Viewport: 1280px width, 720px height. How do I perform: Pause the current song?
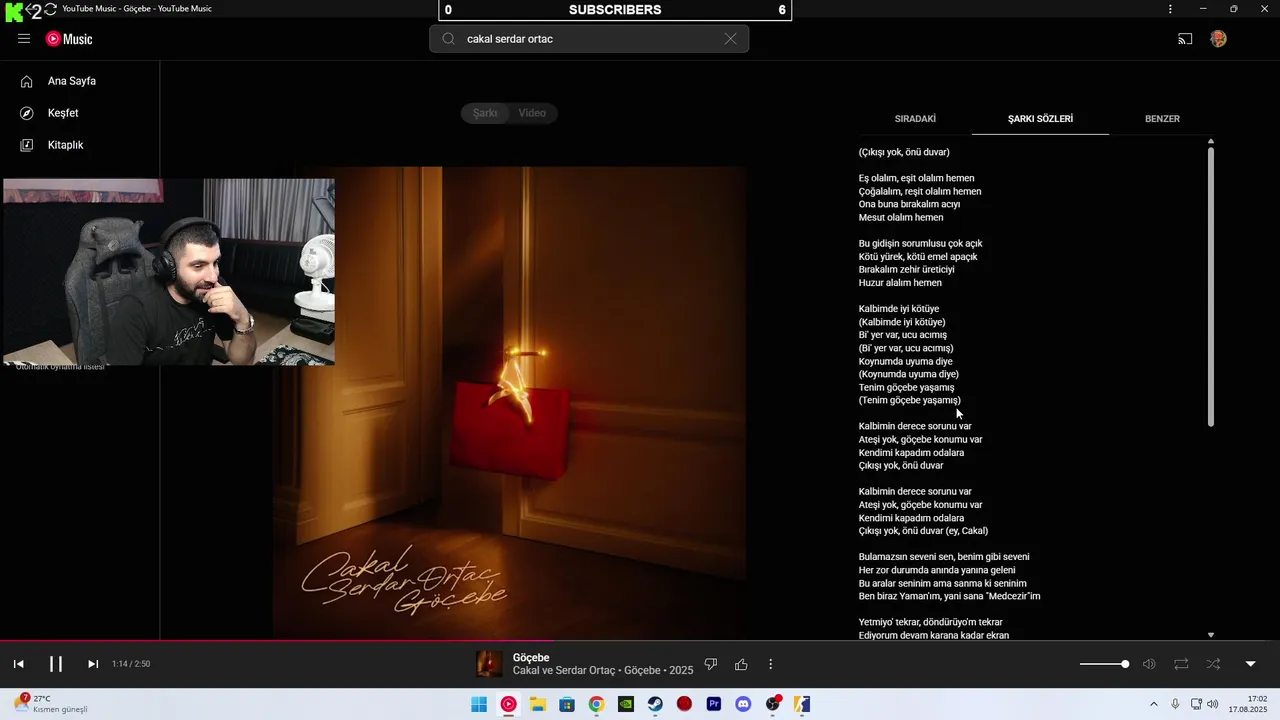point(56,664)
